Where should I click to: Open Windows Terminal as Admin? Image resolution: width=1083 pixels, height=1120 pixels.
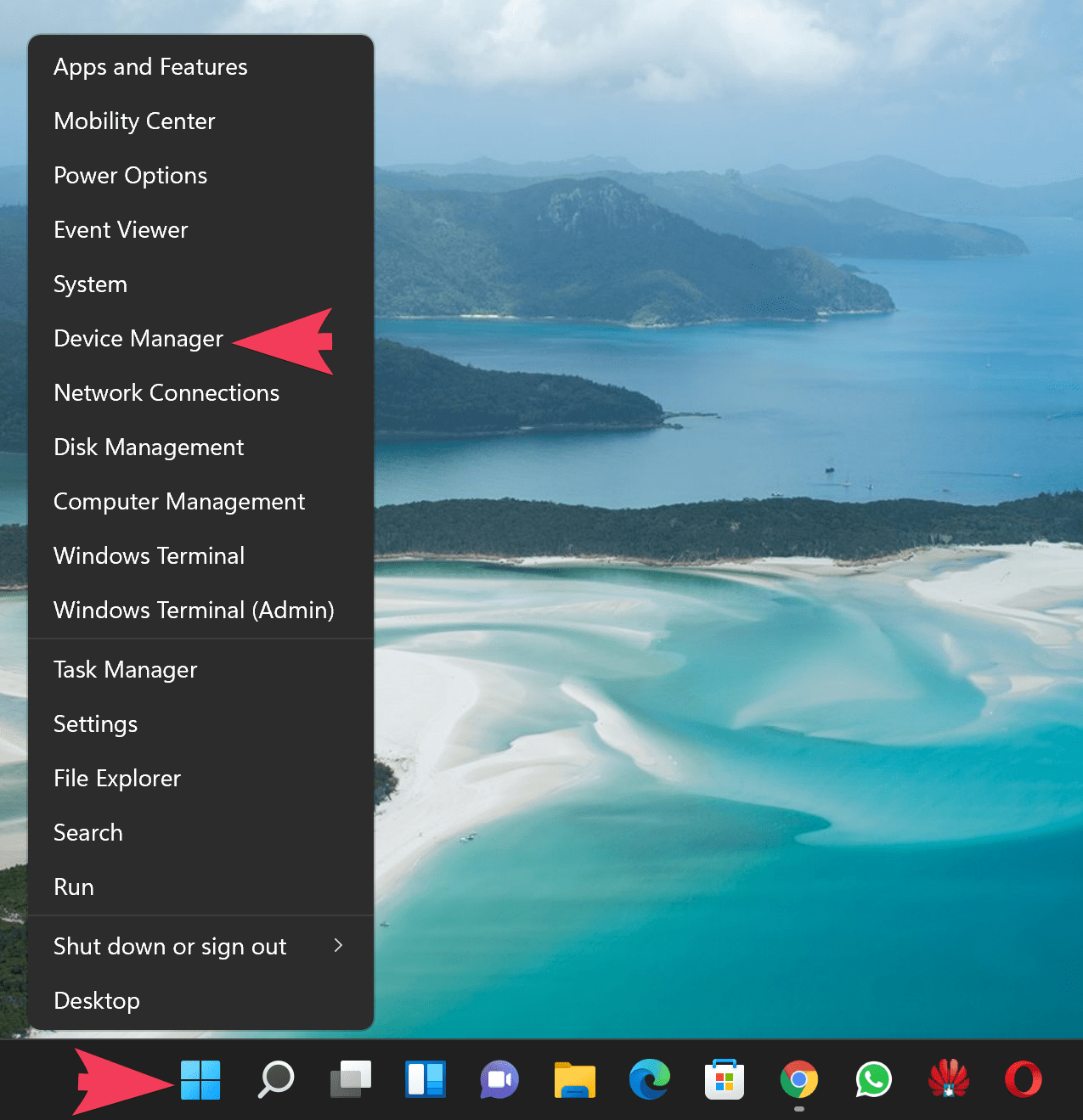pyautogui.click(x=194, y=610)
